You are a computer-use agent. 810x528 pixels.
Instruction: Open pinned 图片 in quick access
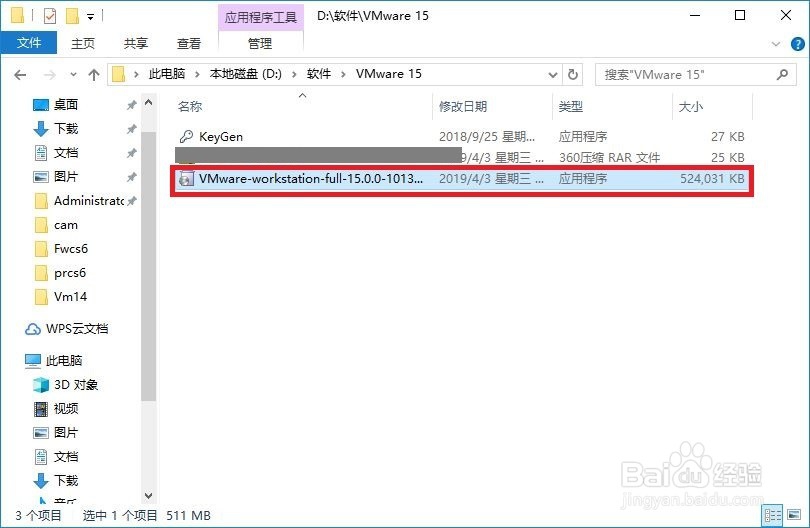pos(66,177)
